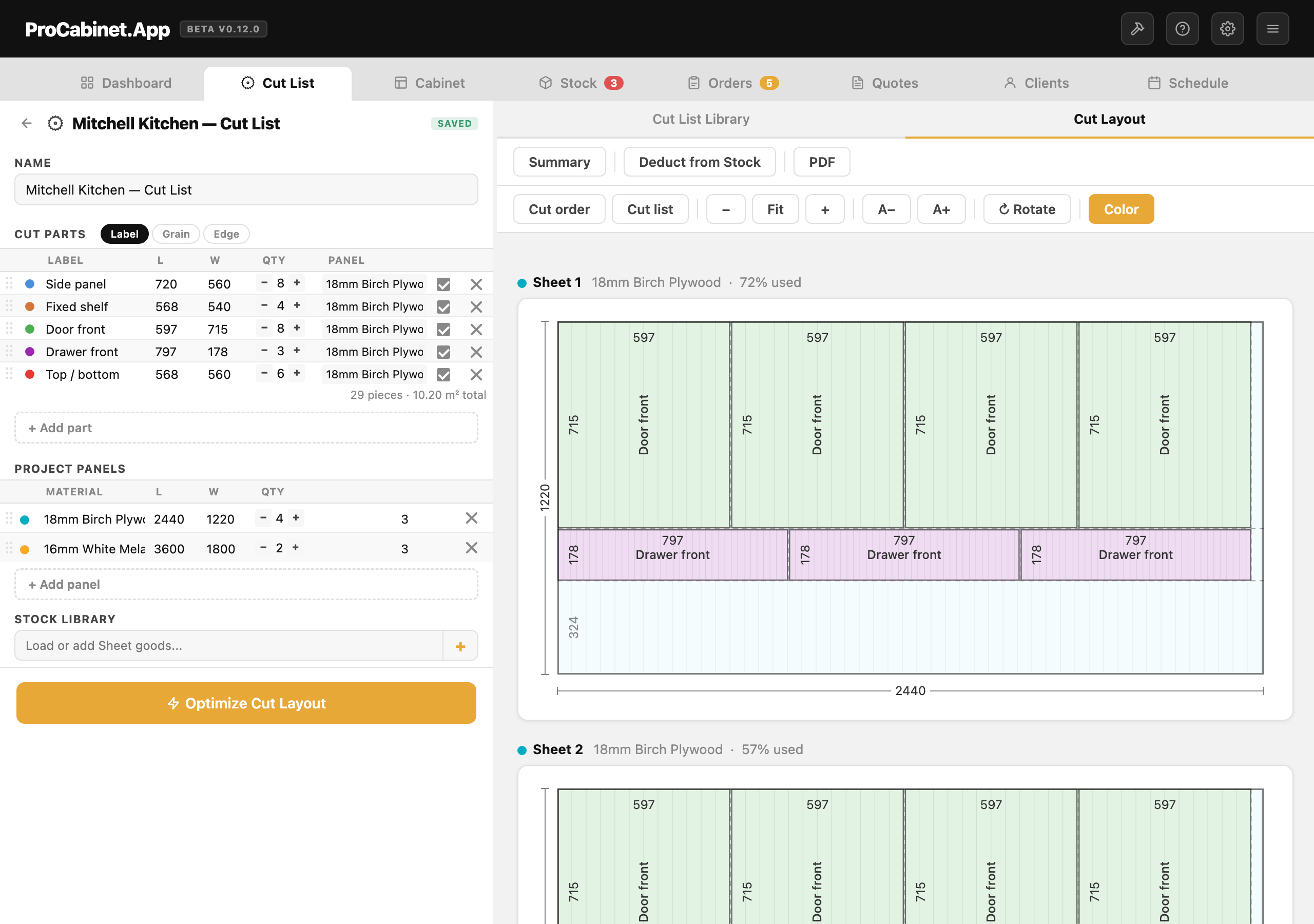The image size is (1314, 924).
Task: Open the help question mark icon
Action: 1182,29
